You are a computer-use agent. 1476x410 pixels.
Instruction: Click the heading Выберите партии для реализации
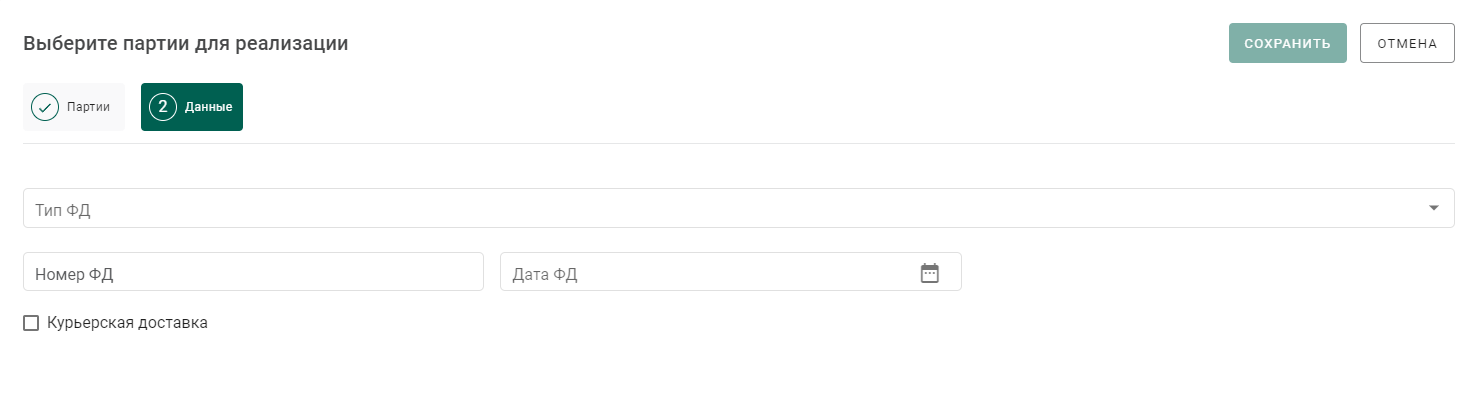click(186, 44)
